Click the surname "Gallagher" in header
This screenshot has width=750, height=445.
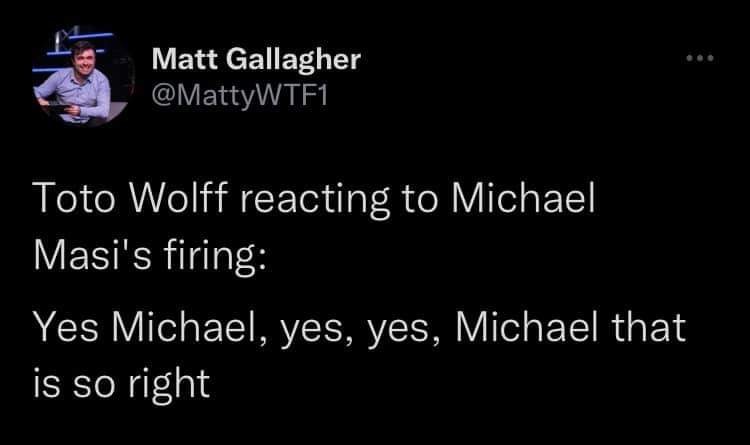coord(293,61)
